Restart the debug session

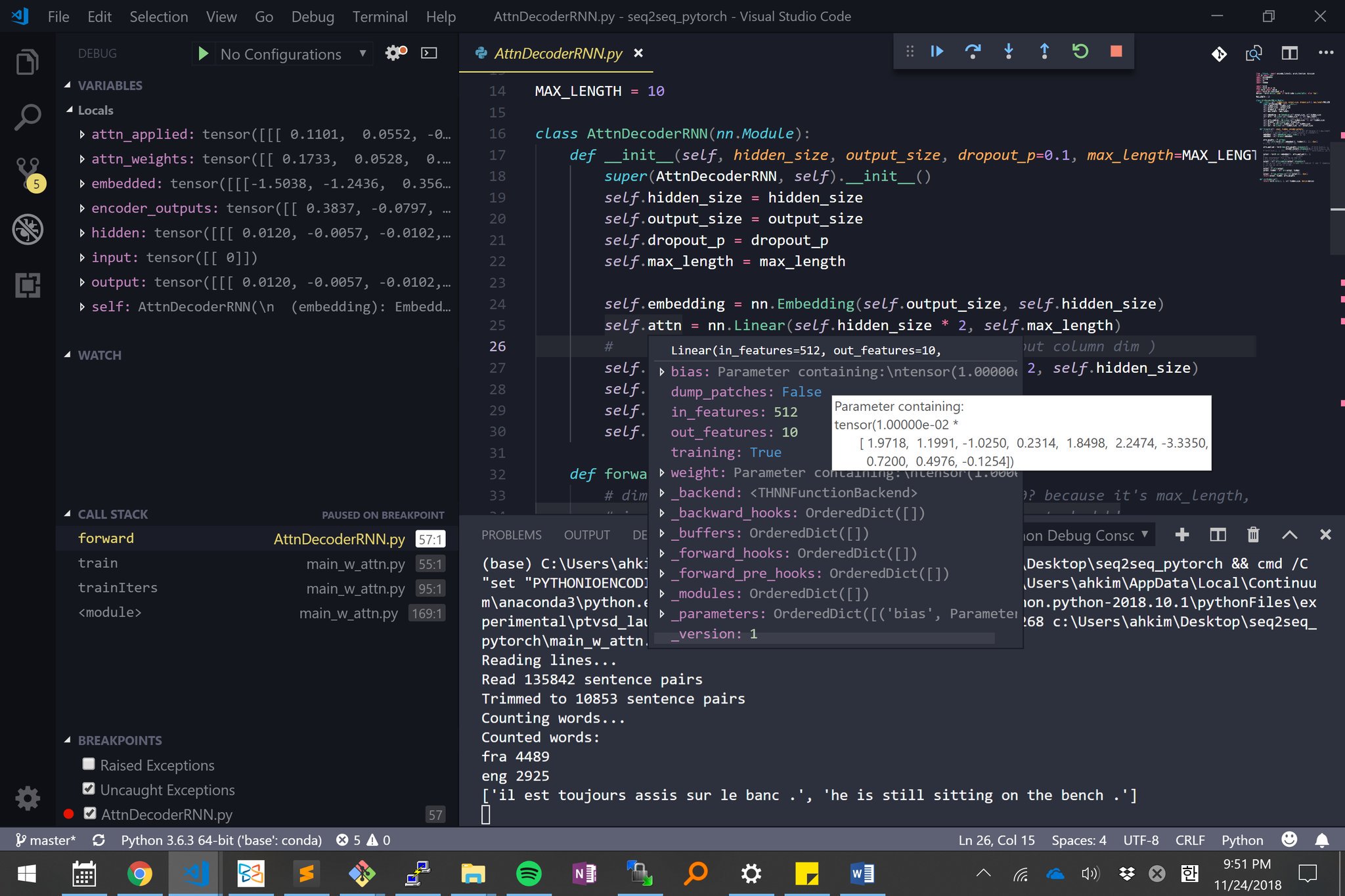[x=1080, y=51]
